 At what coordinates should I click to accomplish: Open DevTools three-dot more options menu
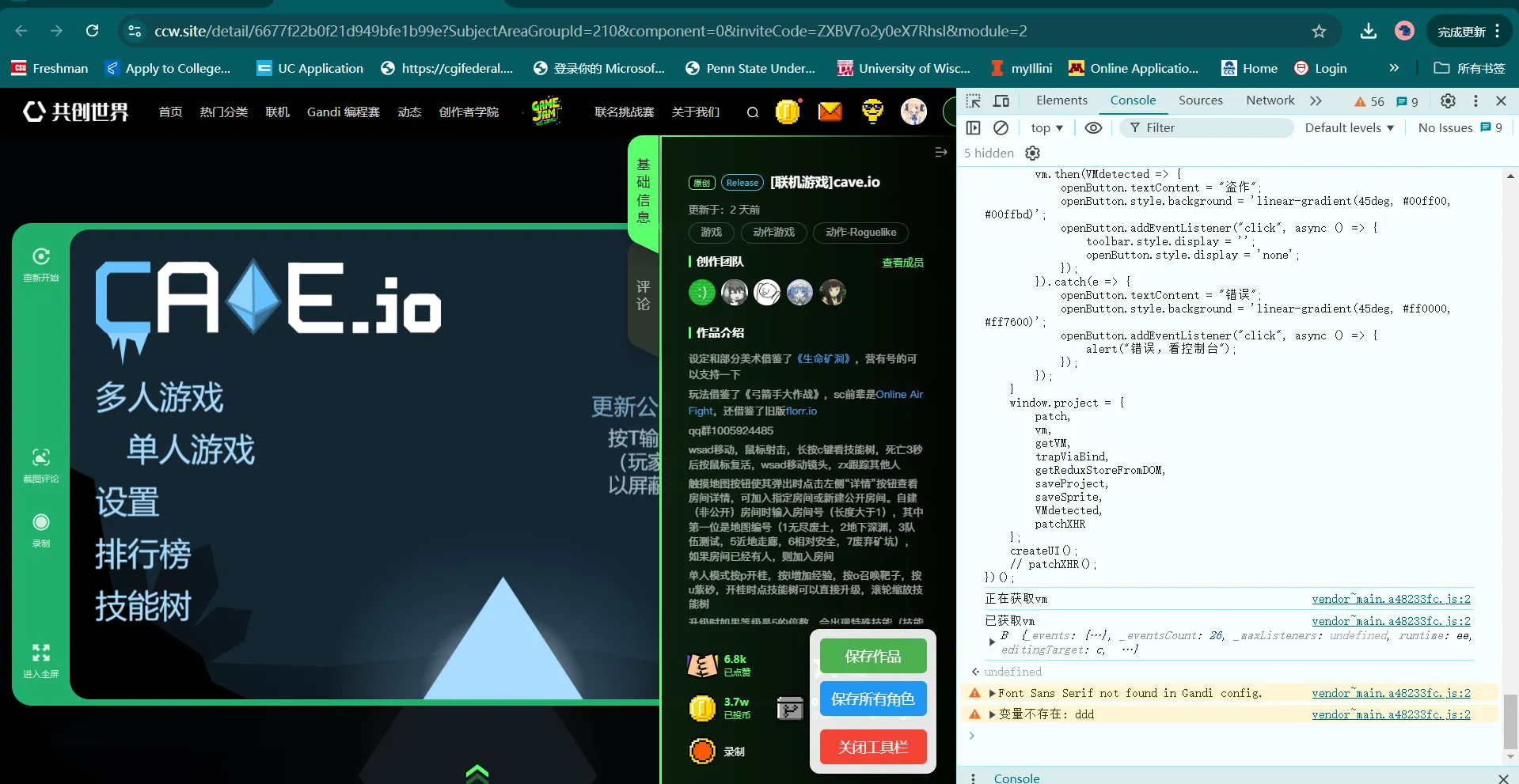(x=1475, y=100)
